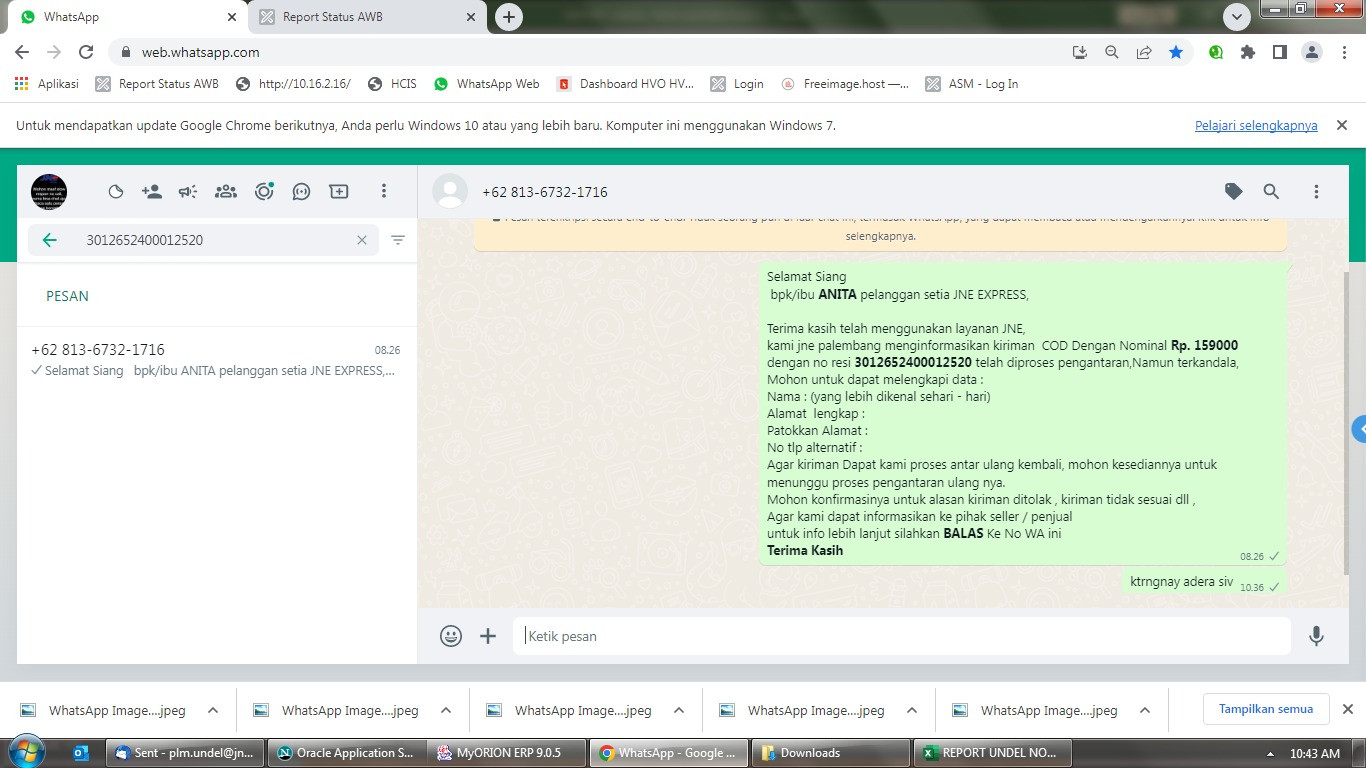Toggle the Chrome side panel
1366x768 pixels.
point(1279,52)
